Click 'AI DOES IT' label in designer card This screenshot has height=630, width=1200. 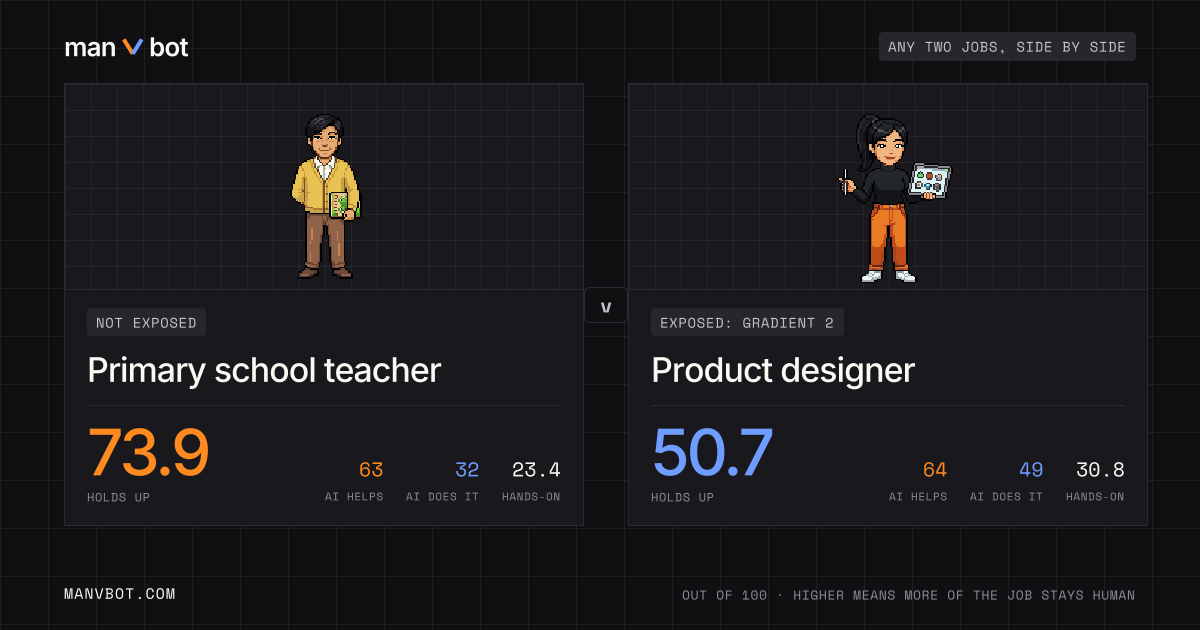[1007, 497]
